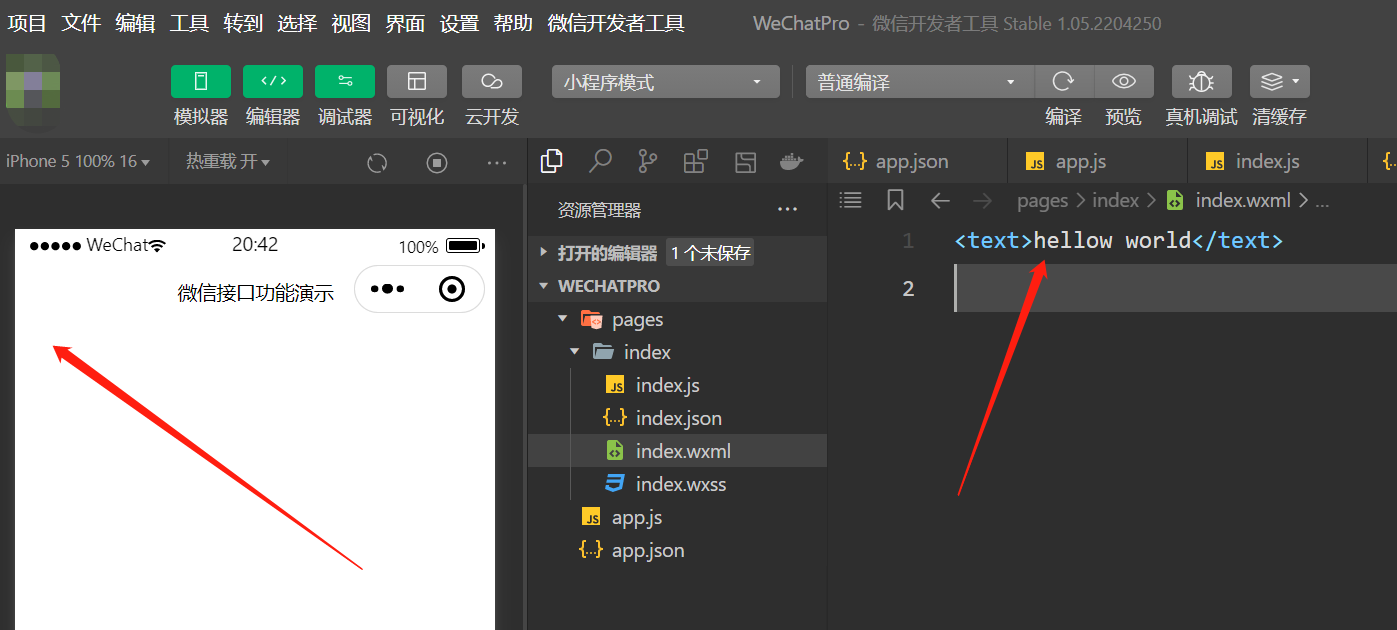Image resolution: width=1397 pixels, height=630 pixels.
Task: Open index.json in file tree
Action: (677, 418)
